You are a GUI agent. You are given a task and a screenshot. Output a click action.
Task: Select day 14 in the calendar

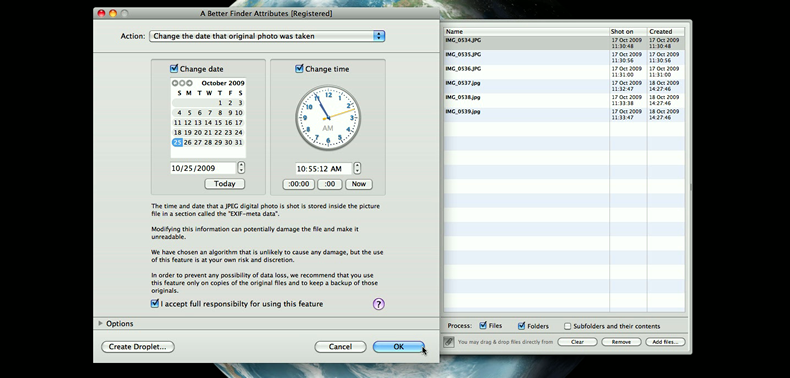coord(208,122)
